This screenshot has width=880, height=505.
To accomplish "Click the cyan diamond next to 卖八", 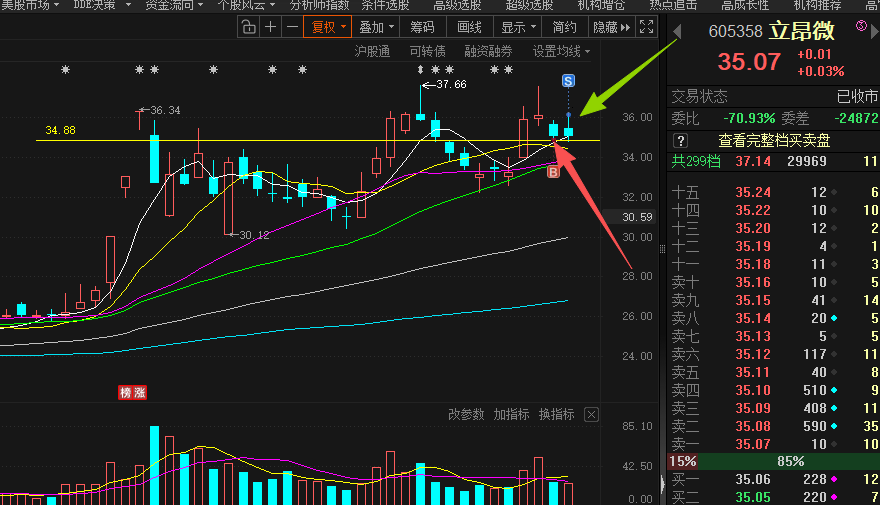I will [x=834, y=318].
